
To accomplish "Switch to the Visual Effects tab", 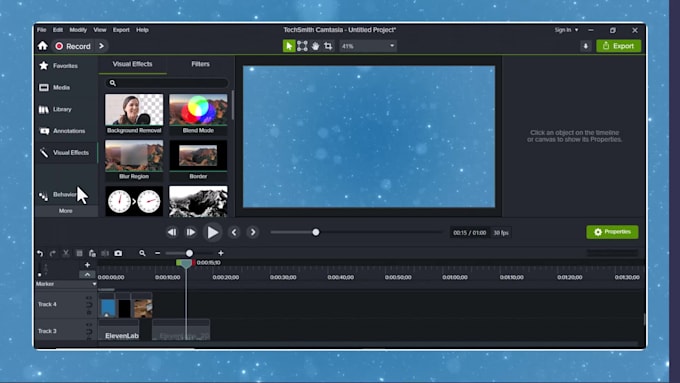I will 132,64.
